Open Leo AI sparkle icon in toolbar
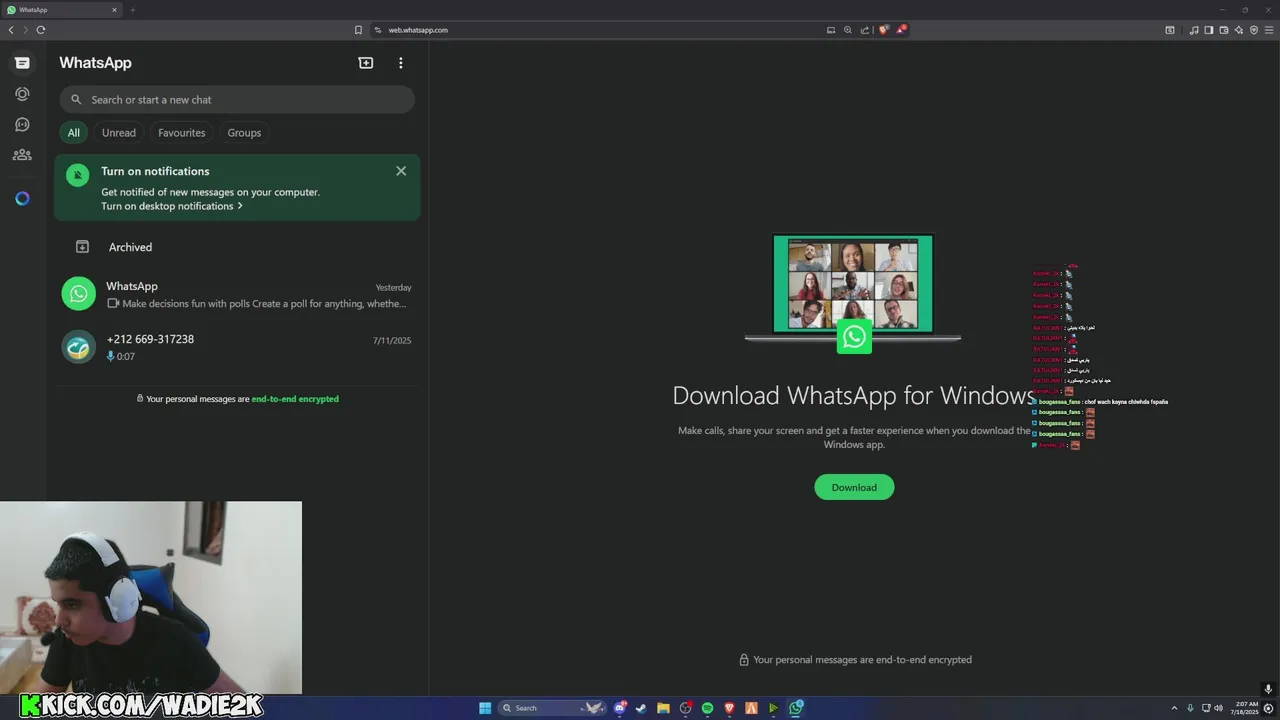This screenshot has width=1280, height=720. tap(1239, 30)
